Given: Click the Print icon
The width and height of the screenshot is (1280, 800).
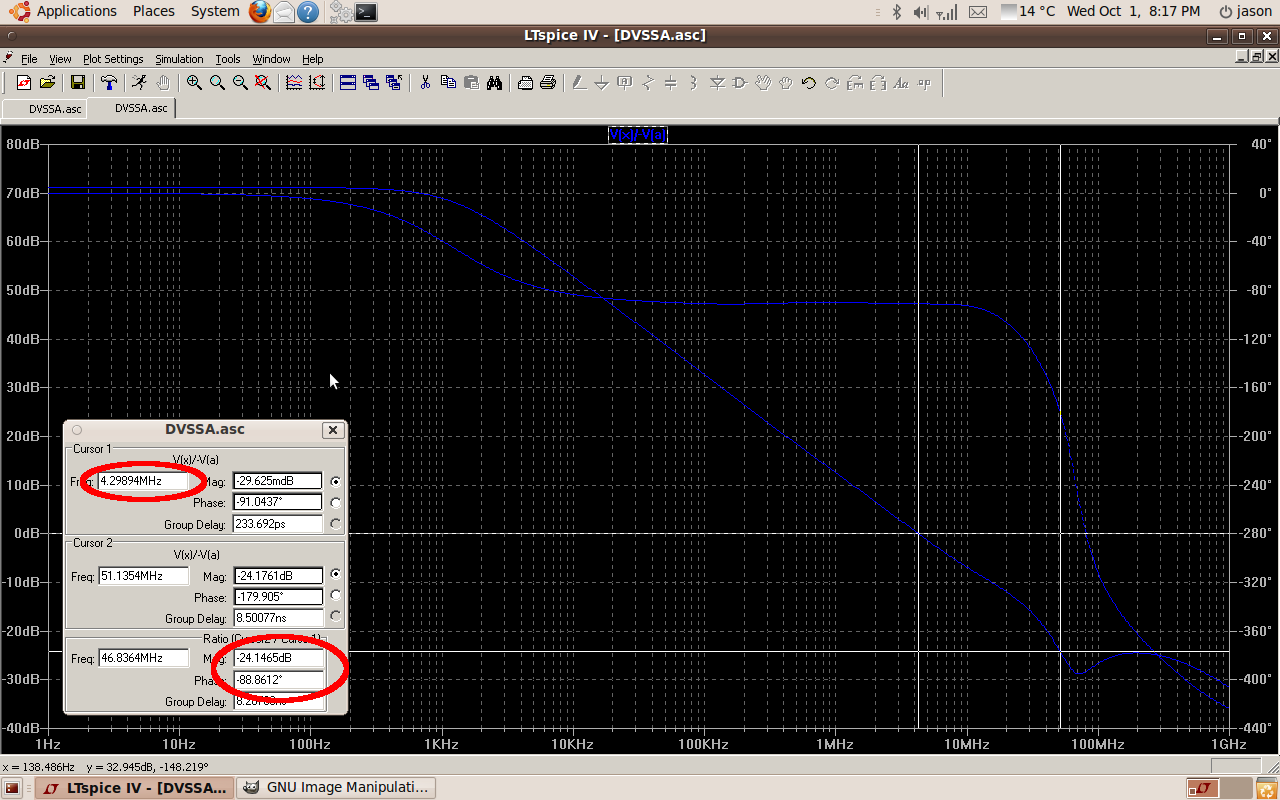Looking at the screenshot, I should (548, 83).
